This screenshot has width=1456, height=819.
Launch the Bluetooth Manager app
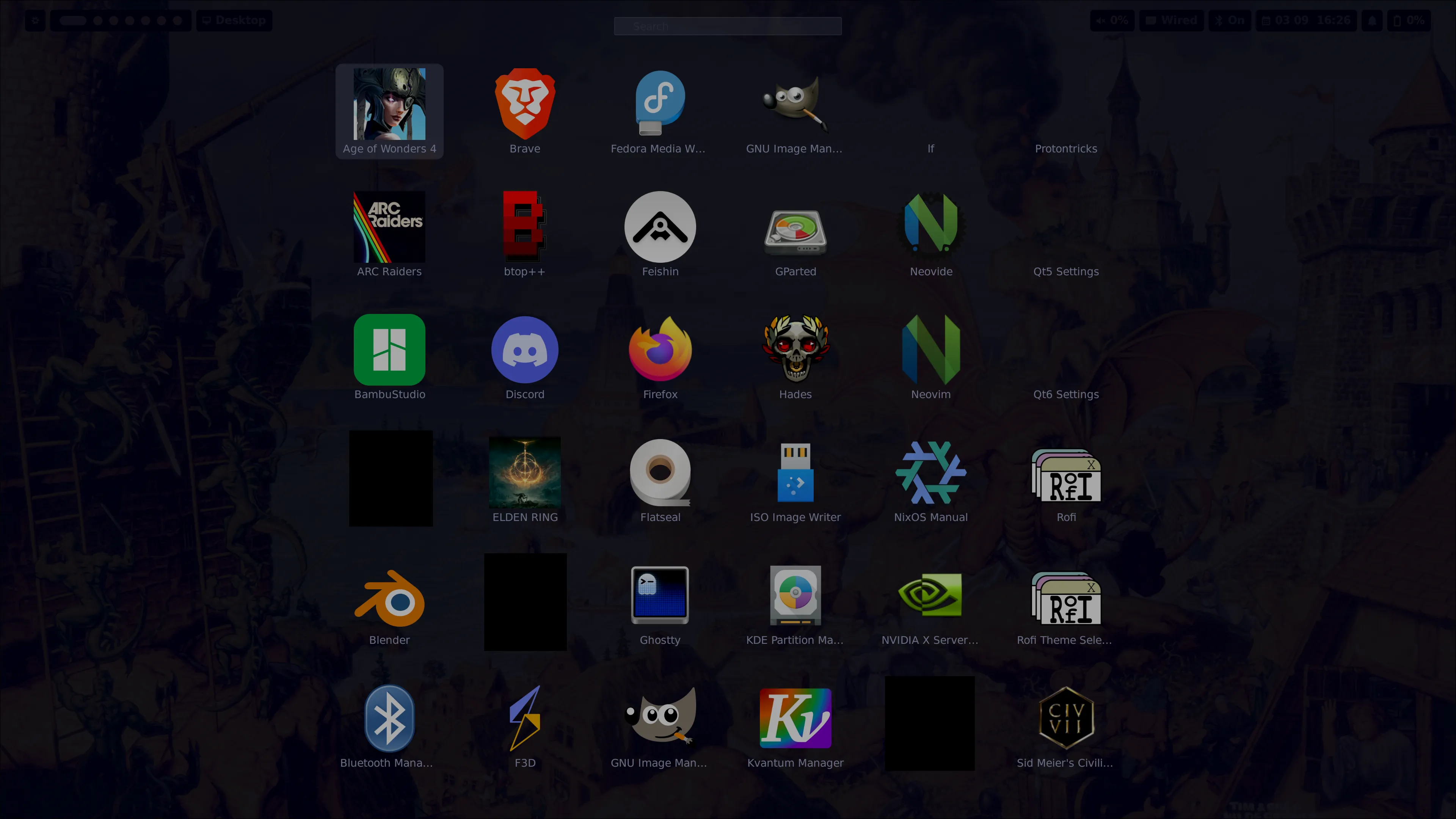click(389, 719)
